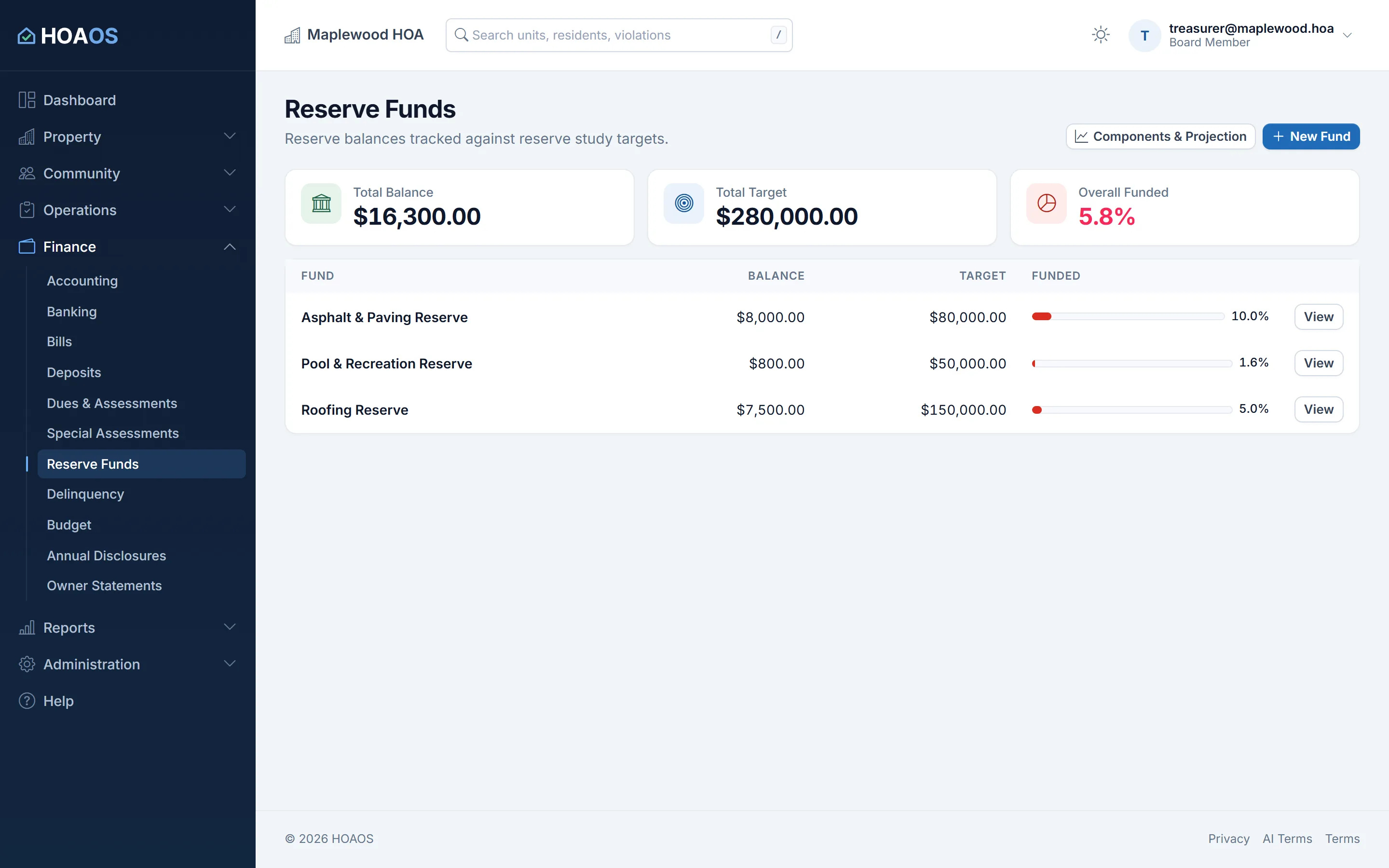Viewport: 1389px width, 868px height.
Task: View the Roofing Reserve fund
Action: coord(1319,409)
